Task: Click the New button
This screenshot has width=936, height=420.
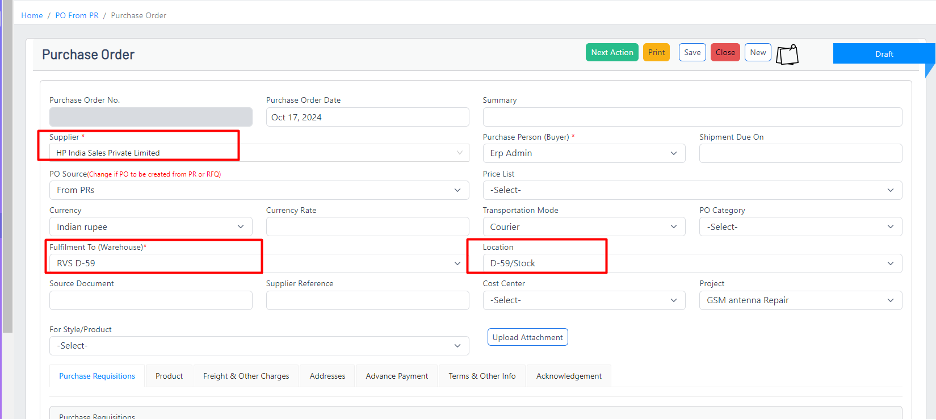Action: pyautogui.click(x=758, y=52)
